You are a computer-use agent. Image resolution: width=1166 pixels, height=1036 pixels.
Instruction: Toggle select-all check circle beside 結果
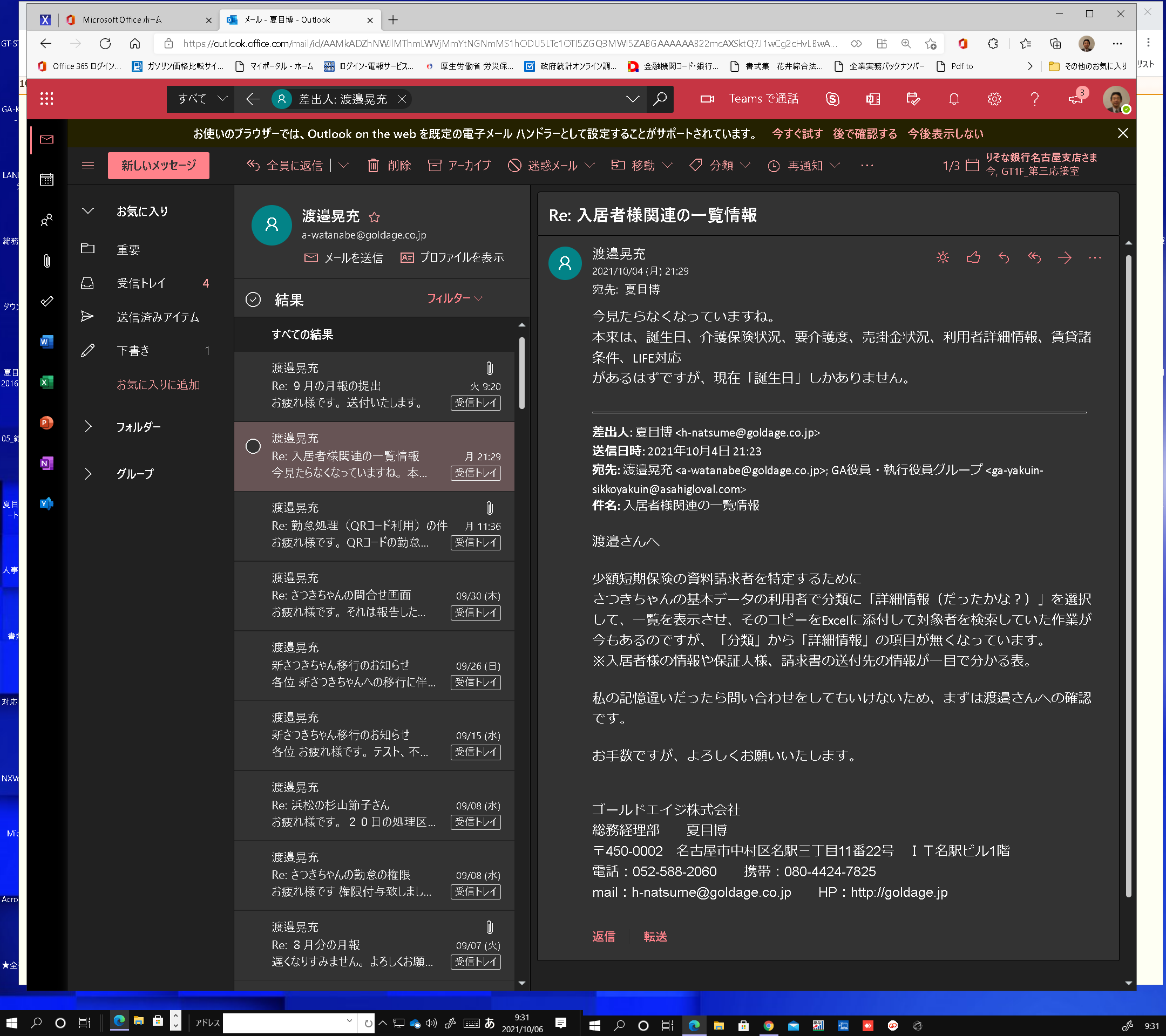tap(253, 300)
